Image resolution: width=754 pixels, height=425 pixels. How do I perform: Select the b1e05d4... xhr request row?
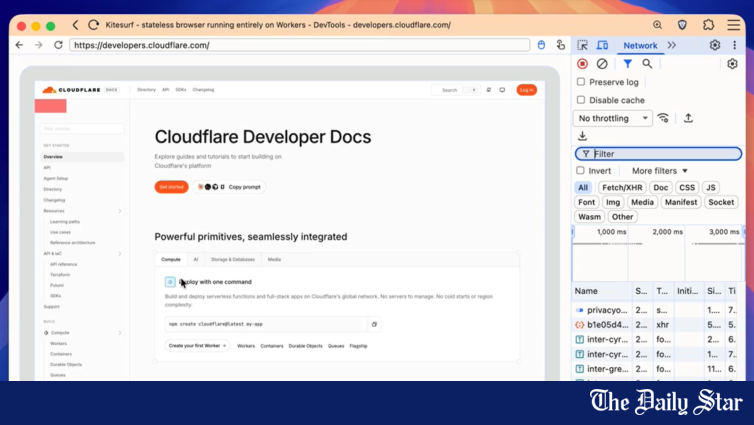pyautogui.click(x=654, y=325)
